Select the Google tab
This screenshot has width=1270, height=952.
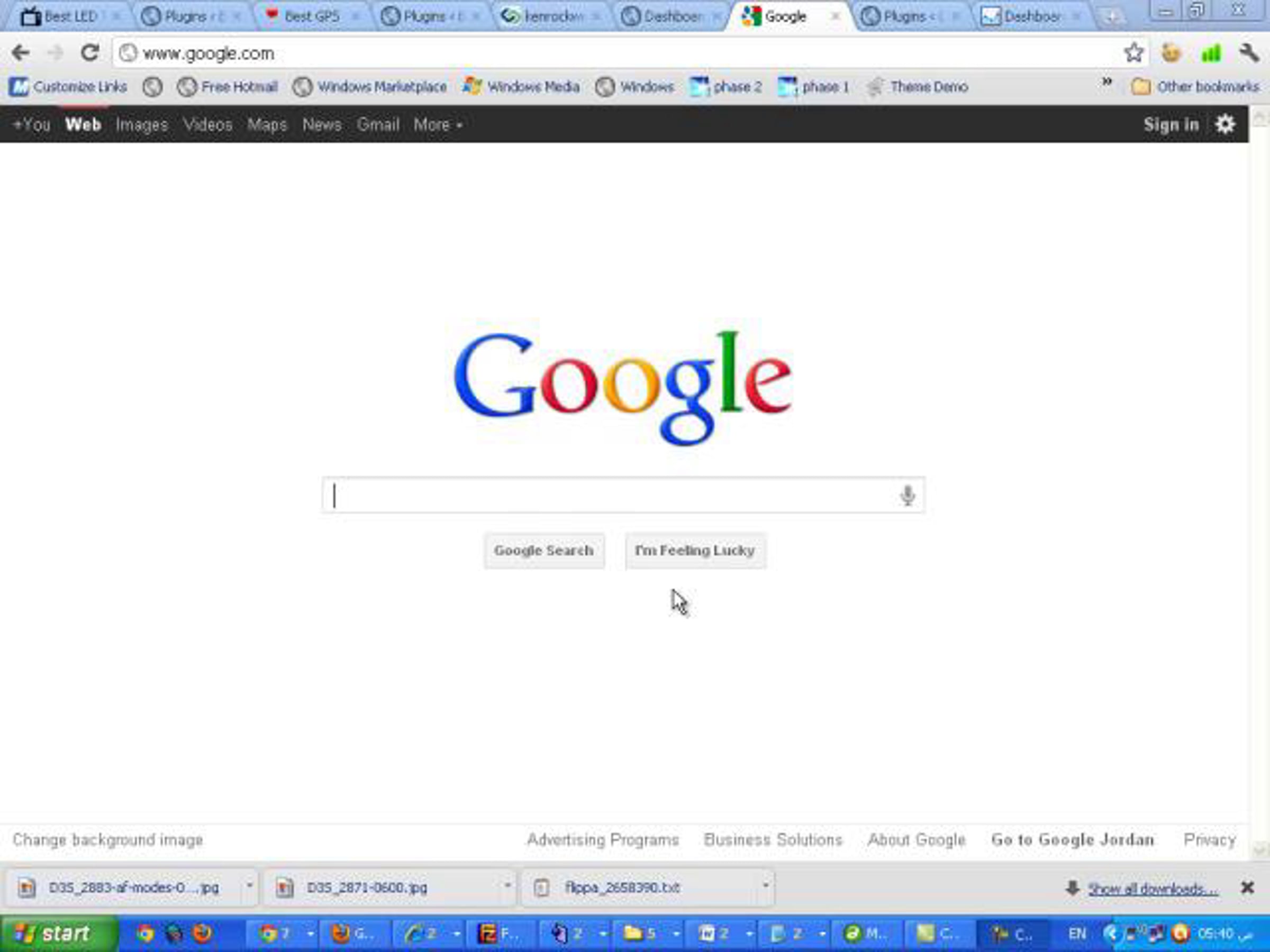pos(790,16)
